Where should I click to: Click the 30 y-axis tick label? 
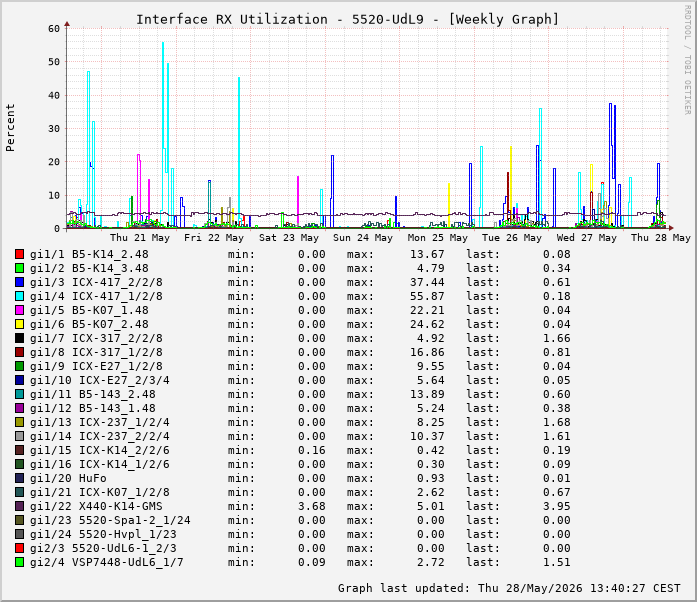point(54,128)
